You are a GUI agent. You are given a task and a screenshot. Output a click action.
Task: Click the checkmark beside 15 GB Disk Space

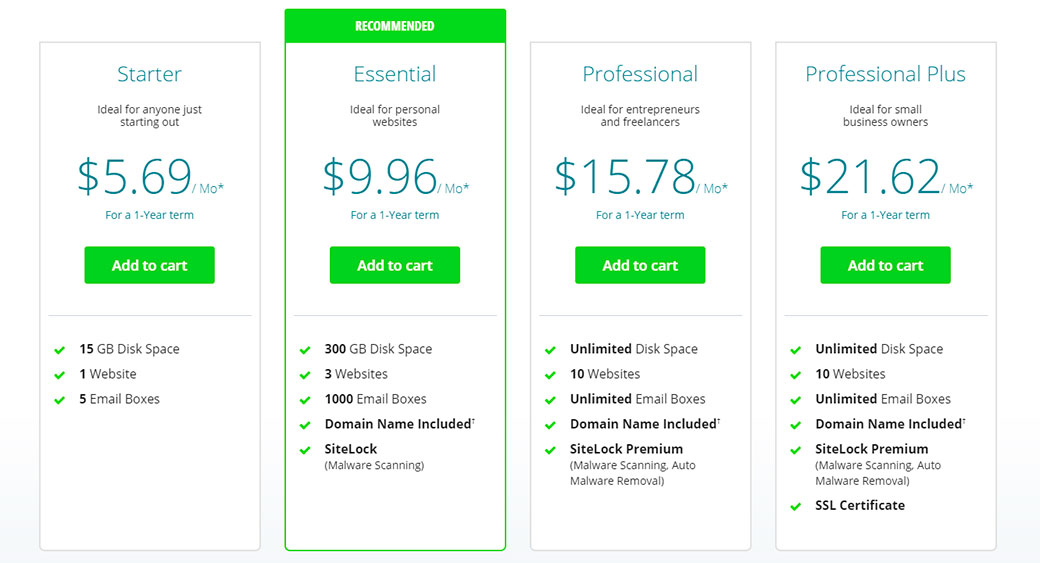pos(60,350)
